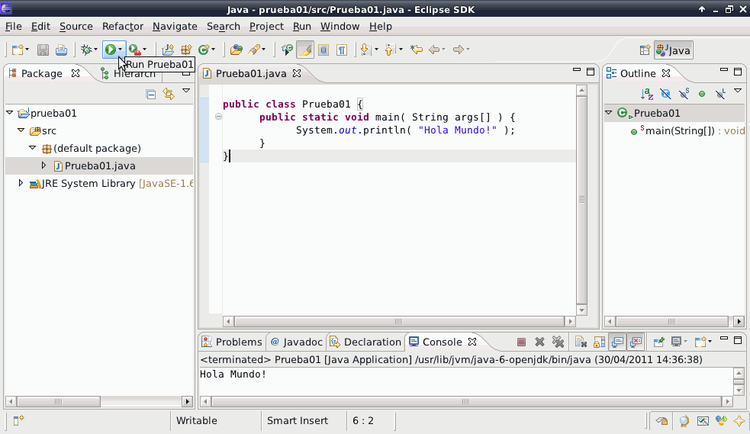This screenshot has width=750, height=434.
Task: Toggle Hide Non-Public Members in Outline
Action: click(x=702, y=94)
